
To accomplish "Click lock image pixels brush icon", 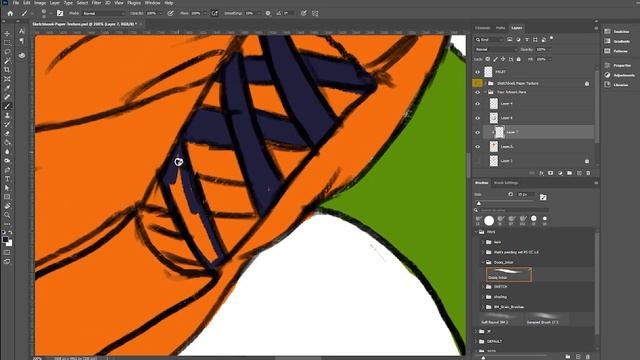I will (x=496, y=59).
